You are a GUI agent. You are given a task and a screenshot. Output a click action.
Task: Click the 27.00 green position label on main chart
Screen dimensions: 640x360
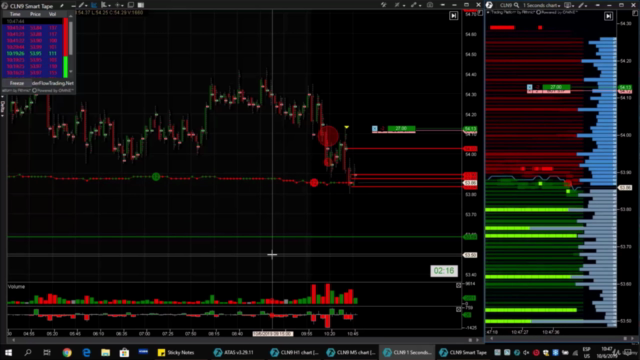point(401,129)
